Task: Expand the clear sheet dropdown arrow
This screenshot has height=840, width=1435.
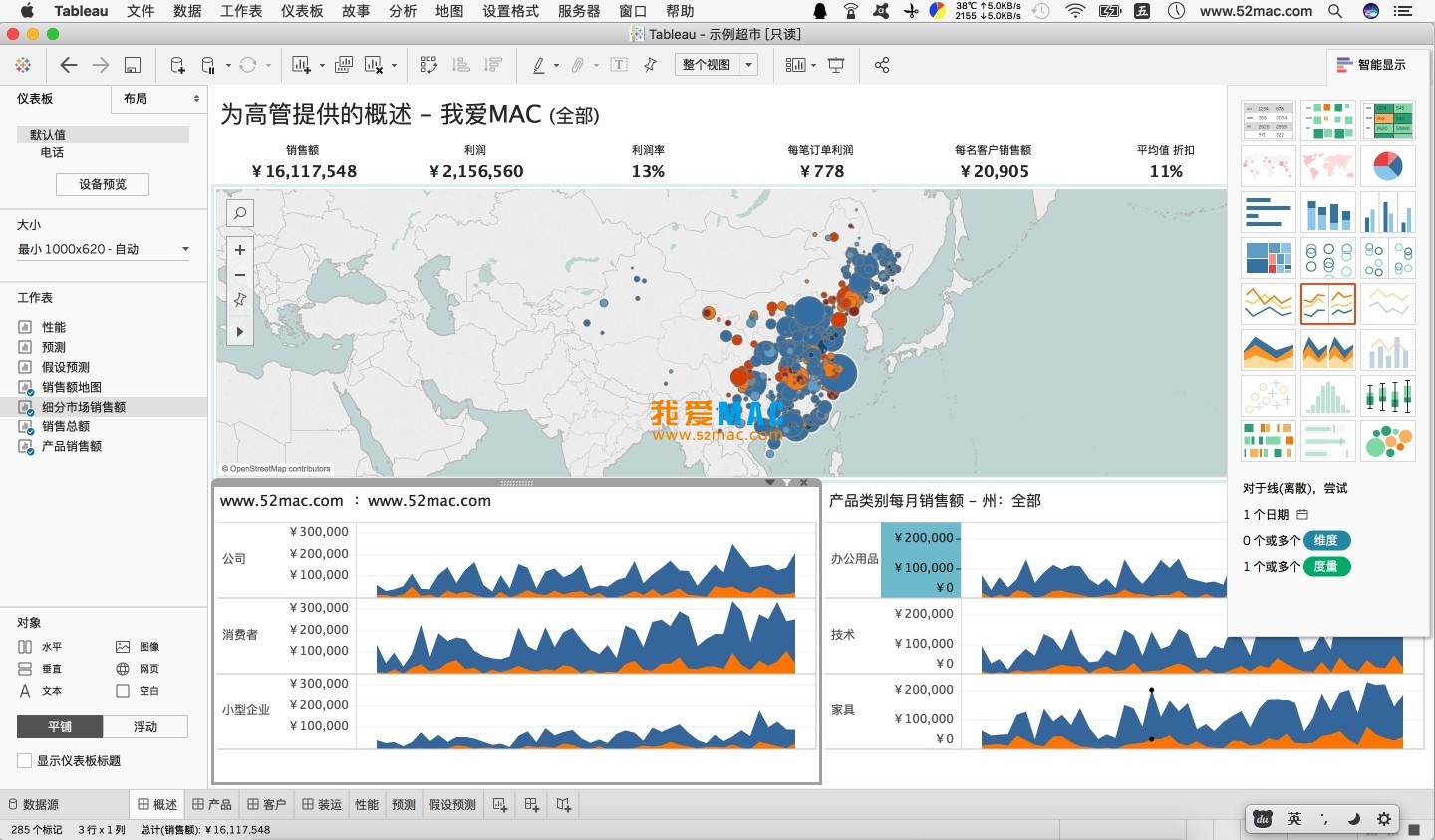Action: [394, 66]
